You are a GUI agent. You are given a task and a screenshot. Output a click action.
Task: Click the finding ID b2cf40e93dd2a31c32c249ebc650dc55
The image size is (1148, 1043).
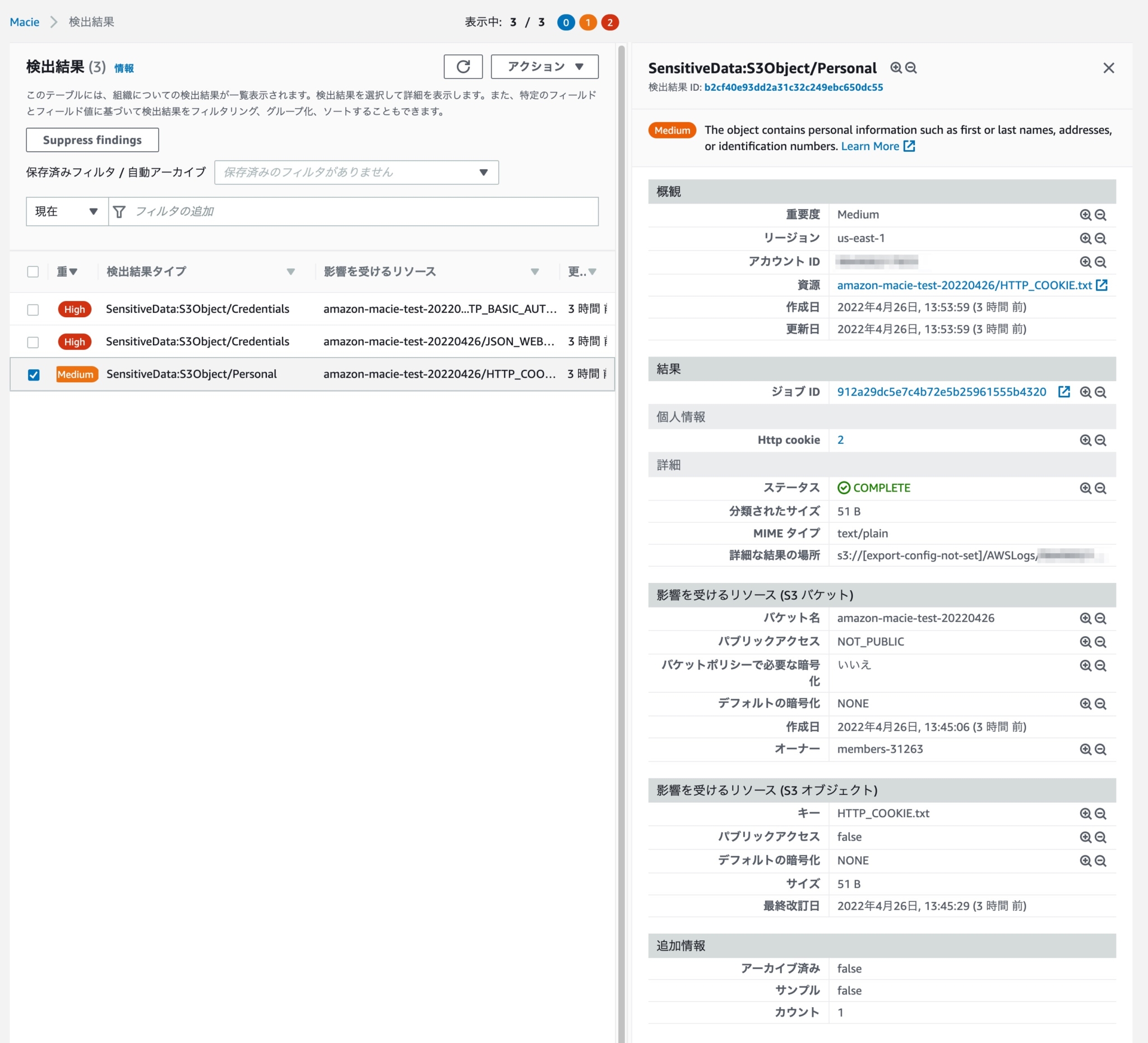(x=793, y=87)
